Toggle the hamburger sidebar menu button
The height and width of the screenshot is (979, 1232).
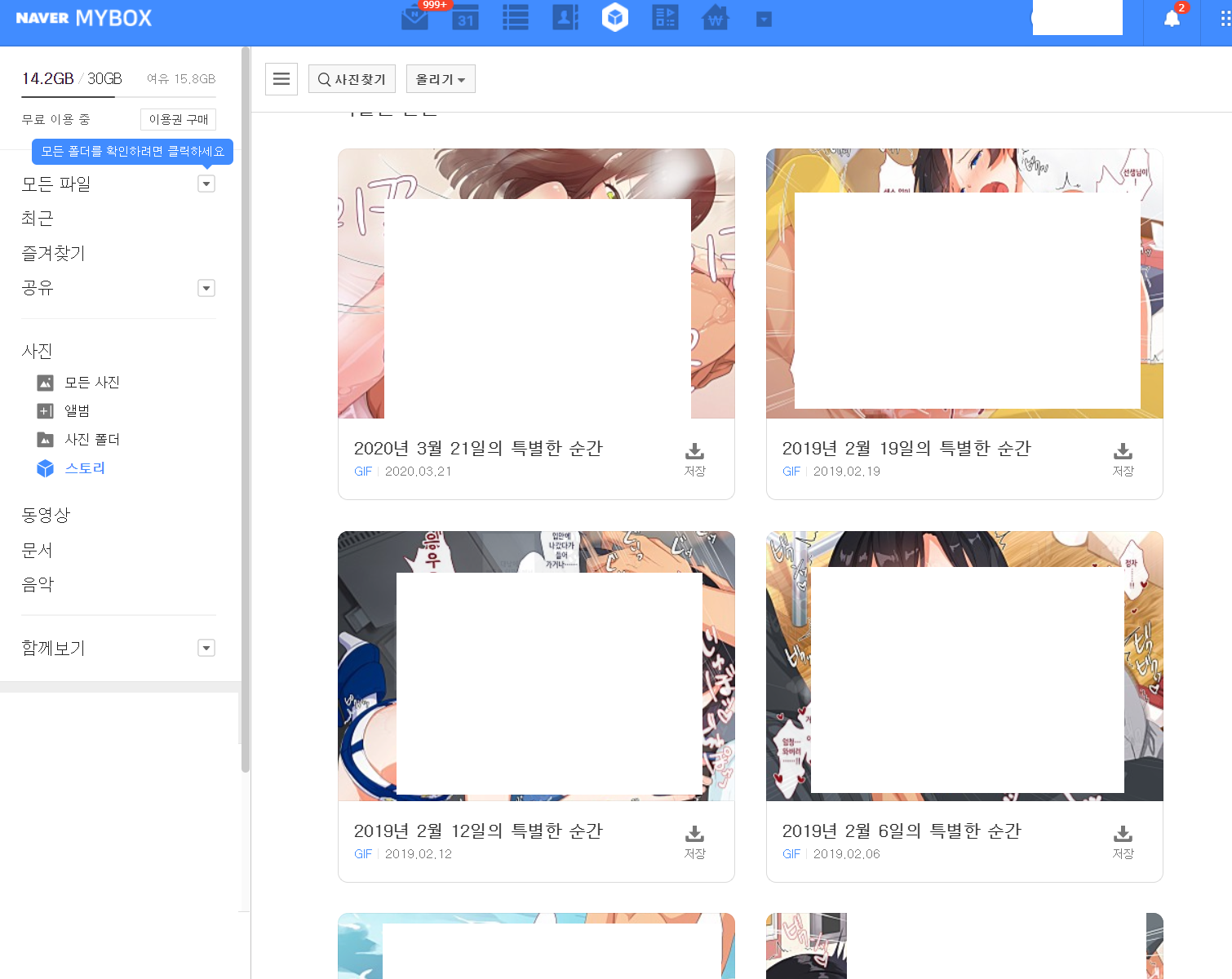(281, 79)
